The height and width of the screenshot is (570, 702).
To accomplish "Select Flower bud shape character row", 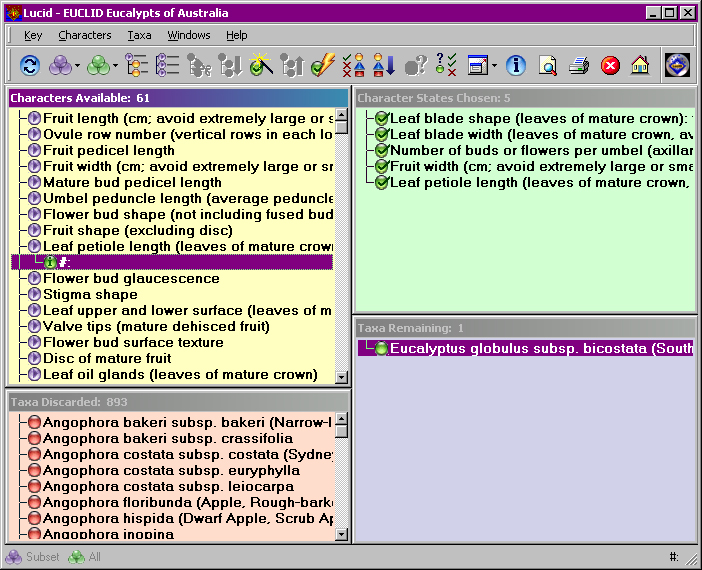I will [188, 214].
